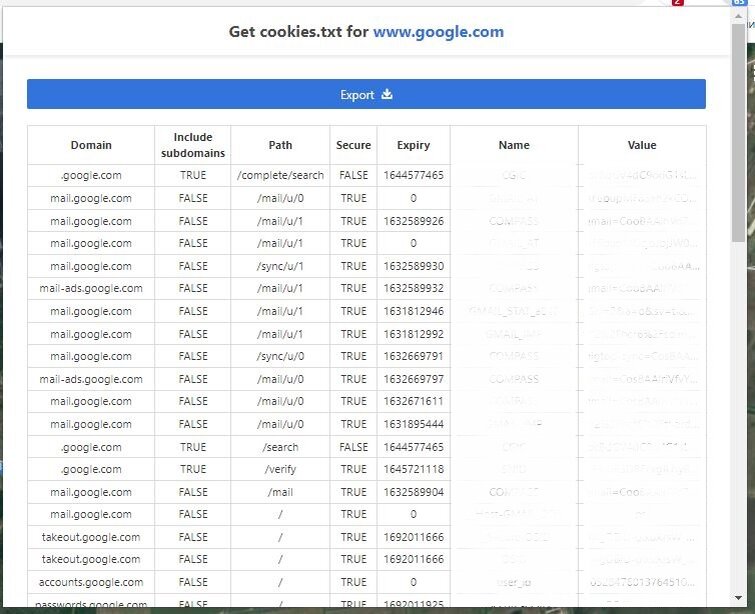755x614 pixels.
Task: Select the /sync/u/0 path cell
Action: pyautogui.click(x=280, y=356)
